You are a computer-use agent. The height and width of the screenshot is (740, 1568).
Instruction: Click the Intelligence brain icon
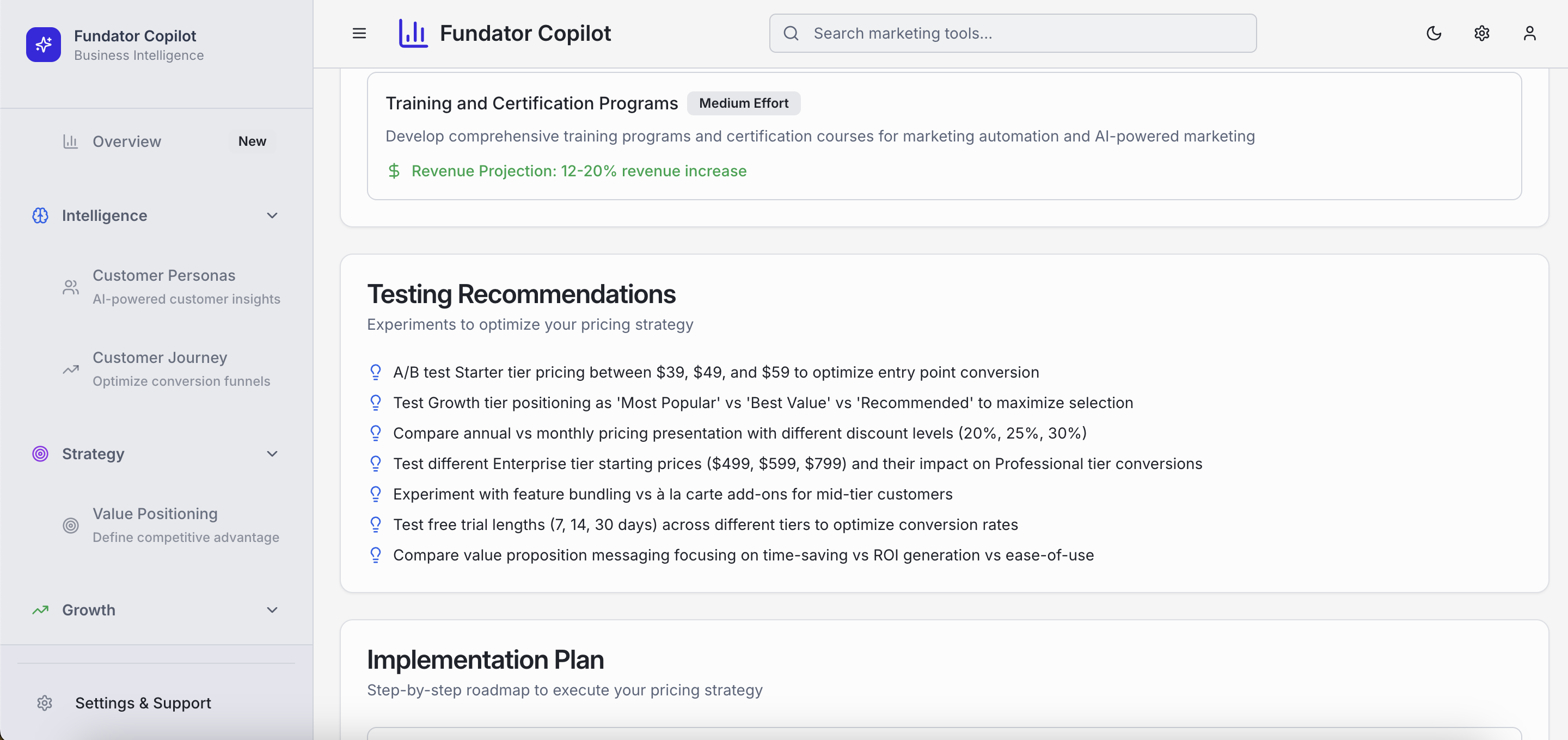(40, 215)
